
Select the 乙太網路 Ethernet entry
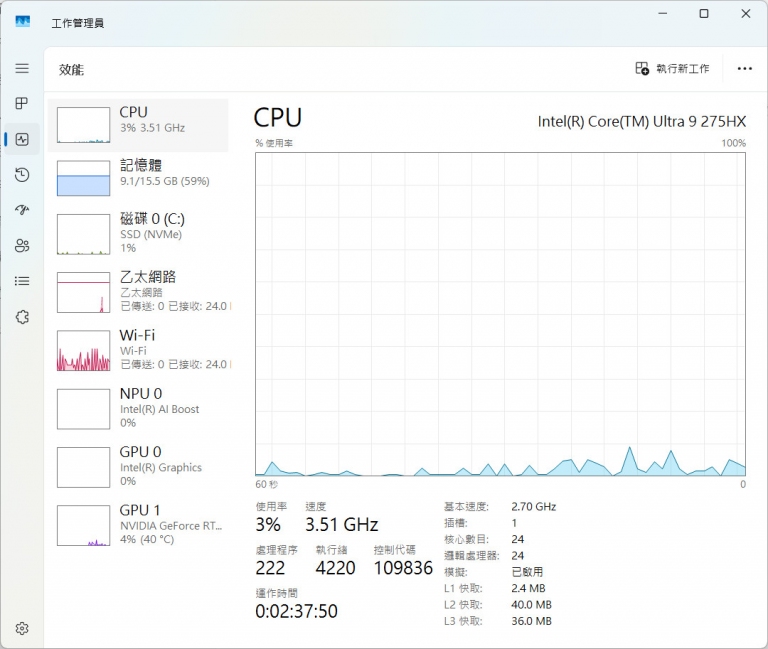138,291
